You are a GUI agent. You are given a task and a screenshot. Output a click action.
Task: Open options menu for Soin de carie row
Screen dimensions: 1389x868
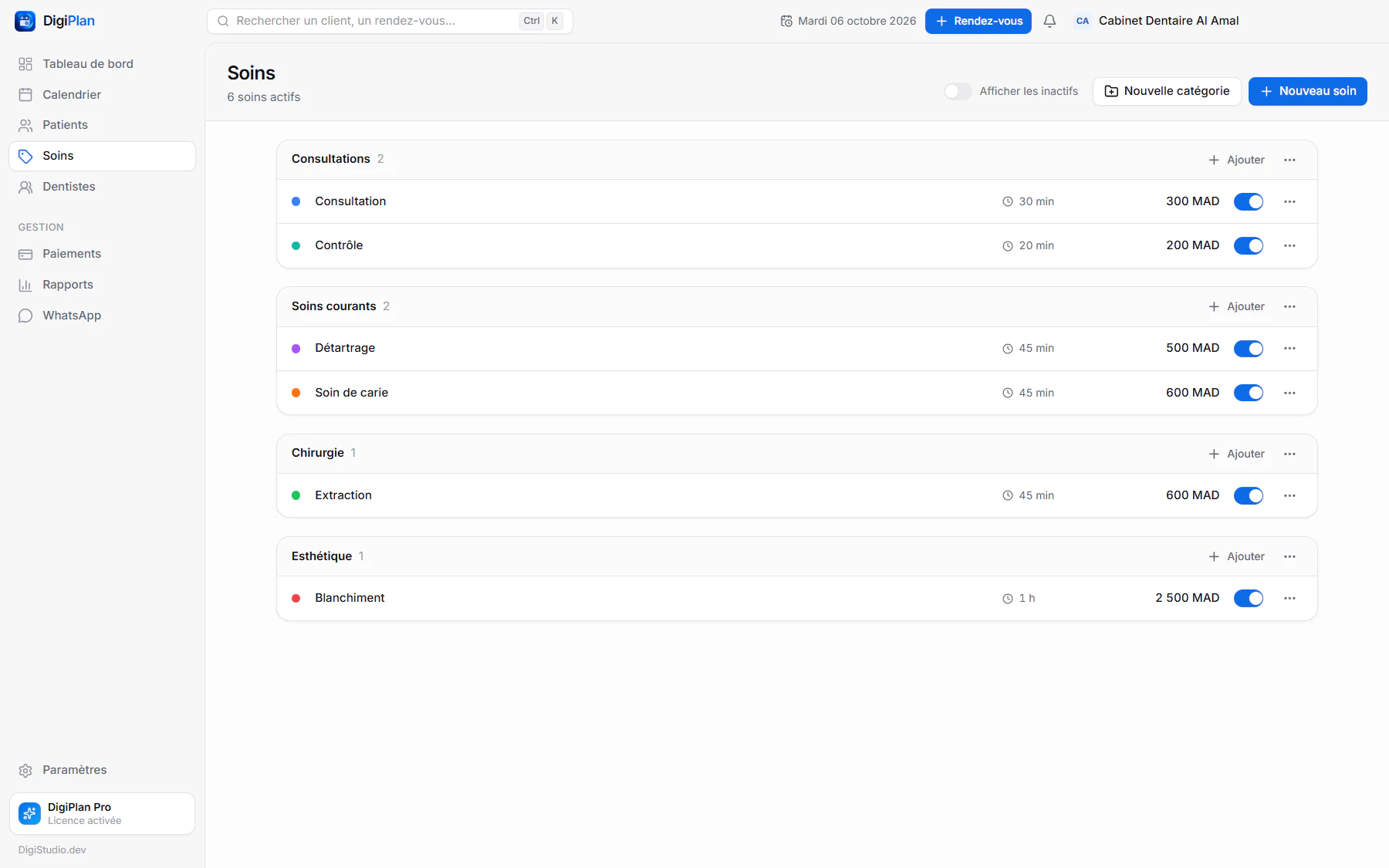click(1289, 393)
